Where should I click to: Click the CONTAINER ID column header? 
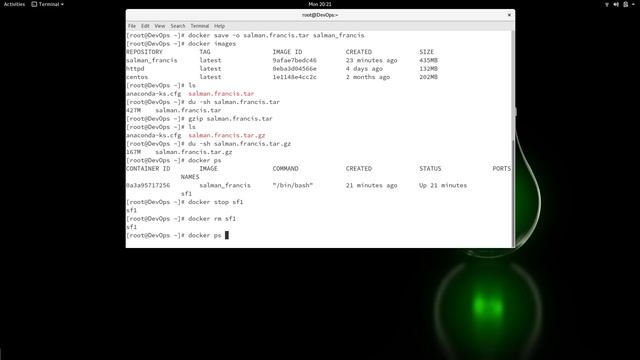[148, 169]
